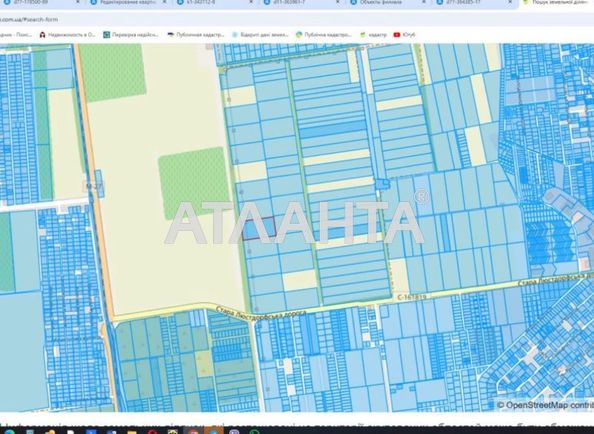
Task: Select the red-outlined land parcel on map
Action: (259, 228)
